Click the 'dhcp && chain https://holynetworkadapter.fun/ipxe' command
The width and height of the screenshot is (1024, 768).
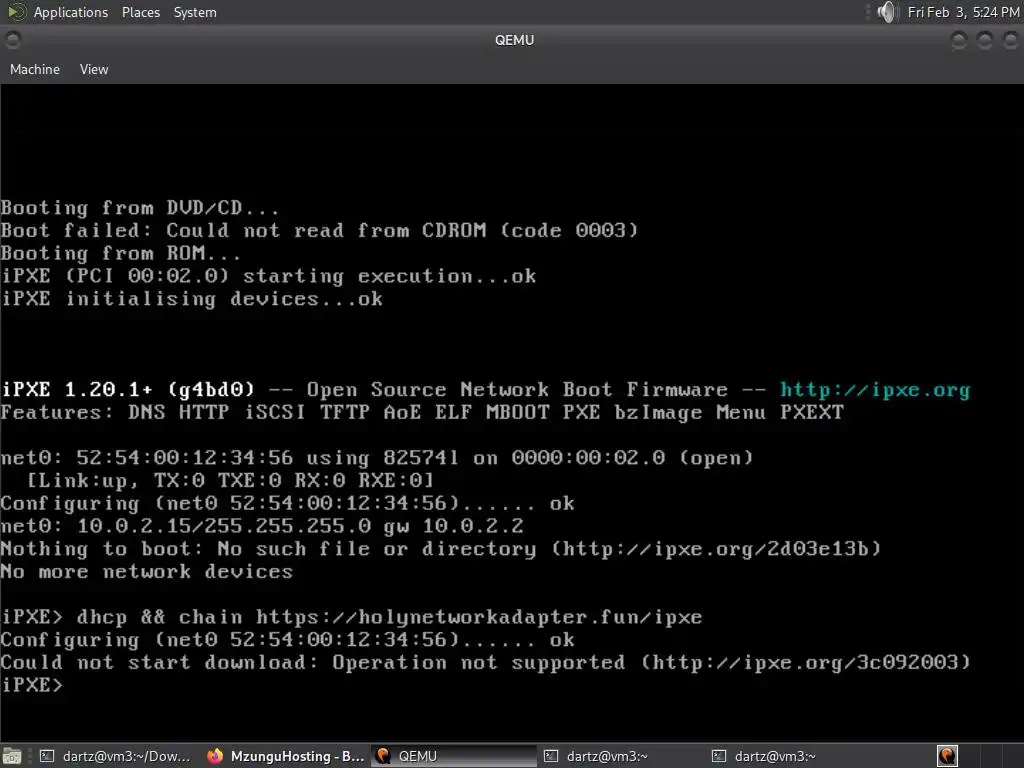[389, 617]
